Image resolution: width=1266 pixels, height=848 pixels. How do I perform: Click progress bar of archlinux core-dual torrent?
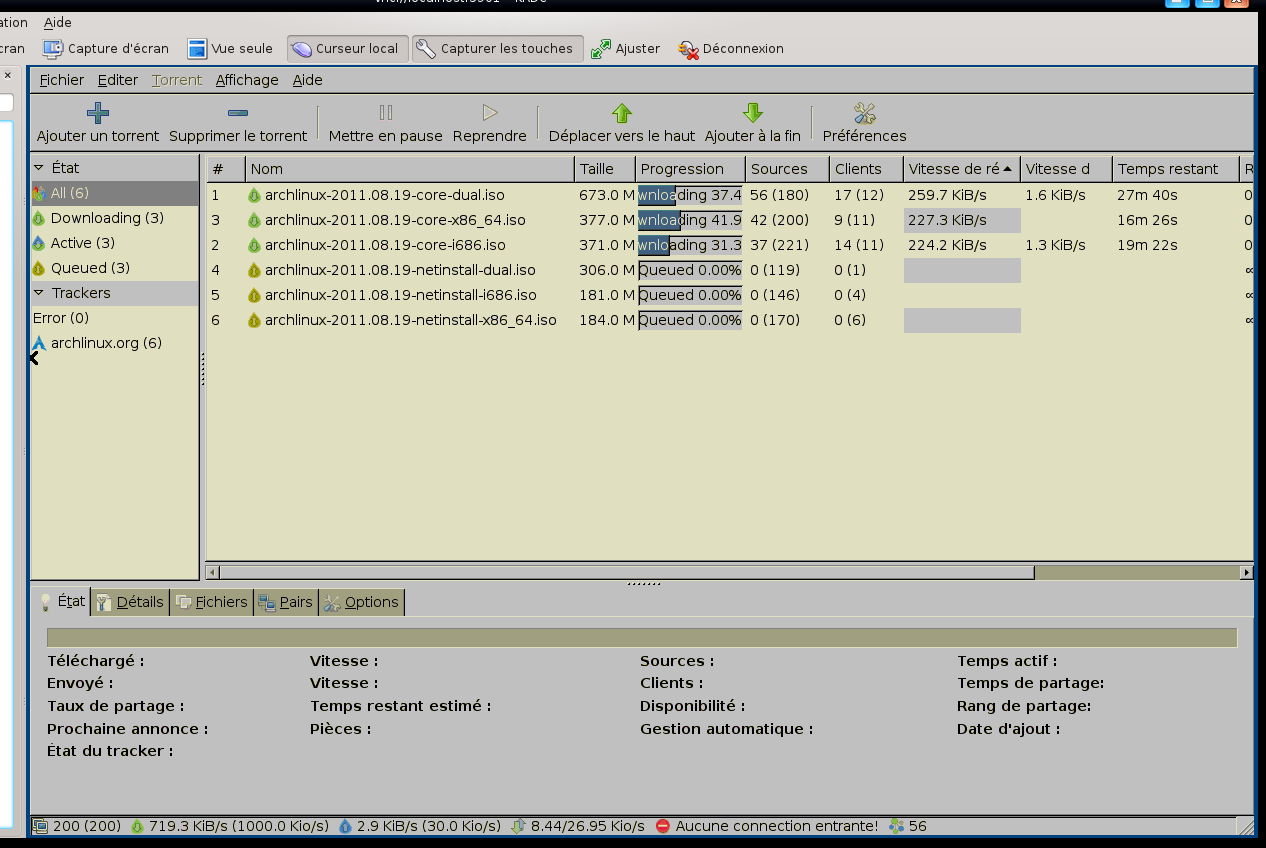coord(690,195)
